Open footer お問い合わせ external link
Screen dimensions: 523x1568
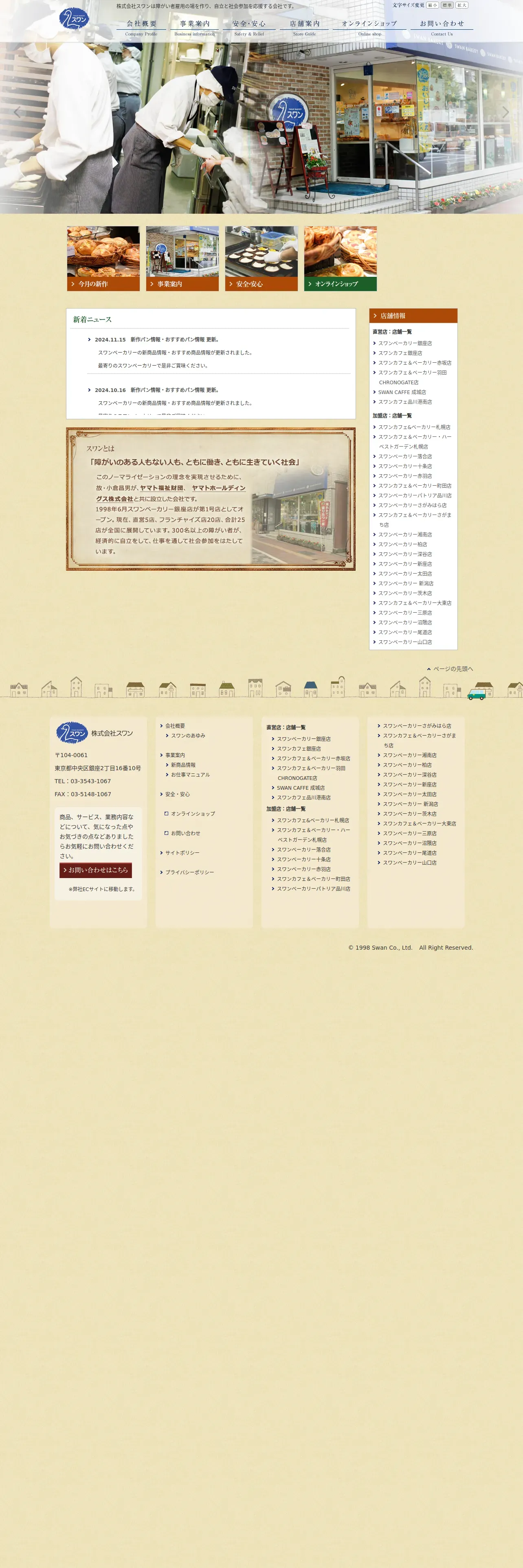click(x=185, y=833)
